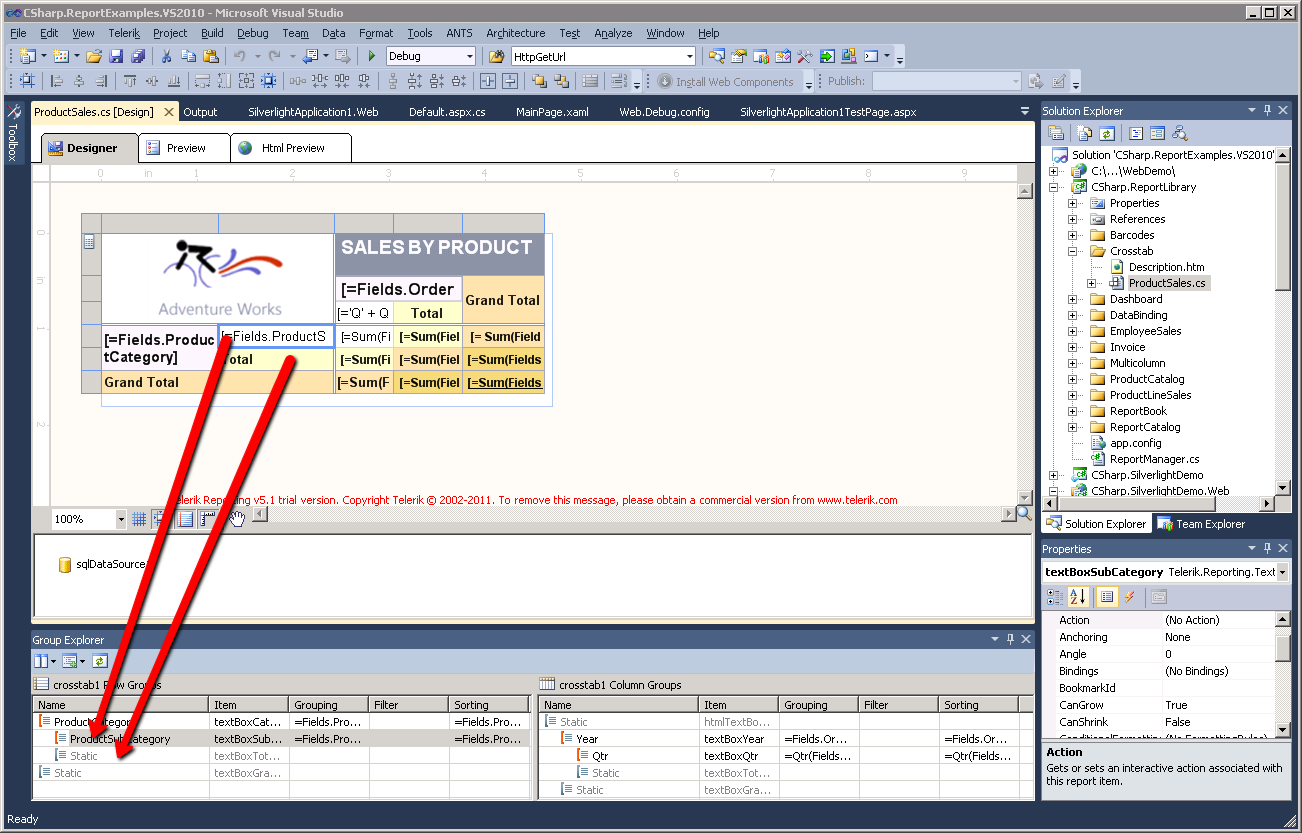Toggle grid display in the designer

(139, 518)
